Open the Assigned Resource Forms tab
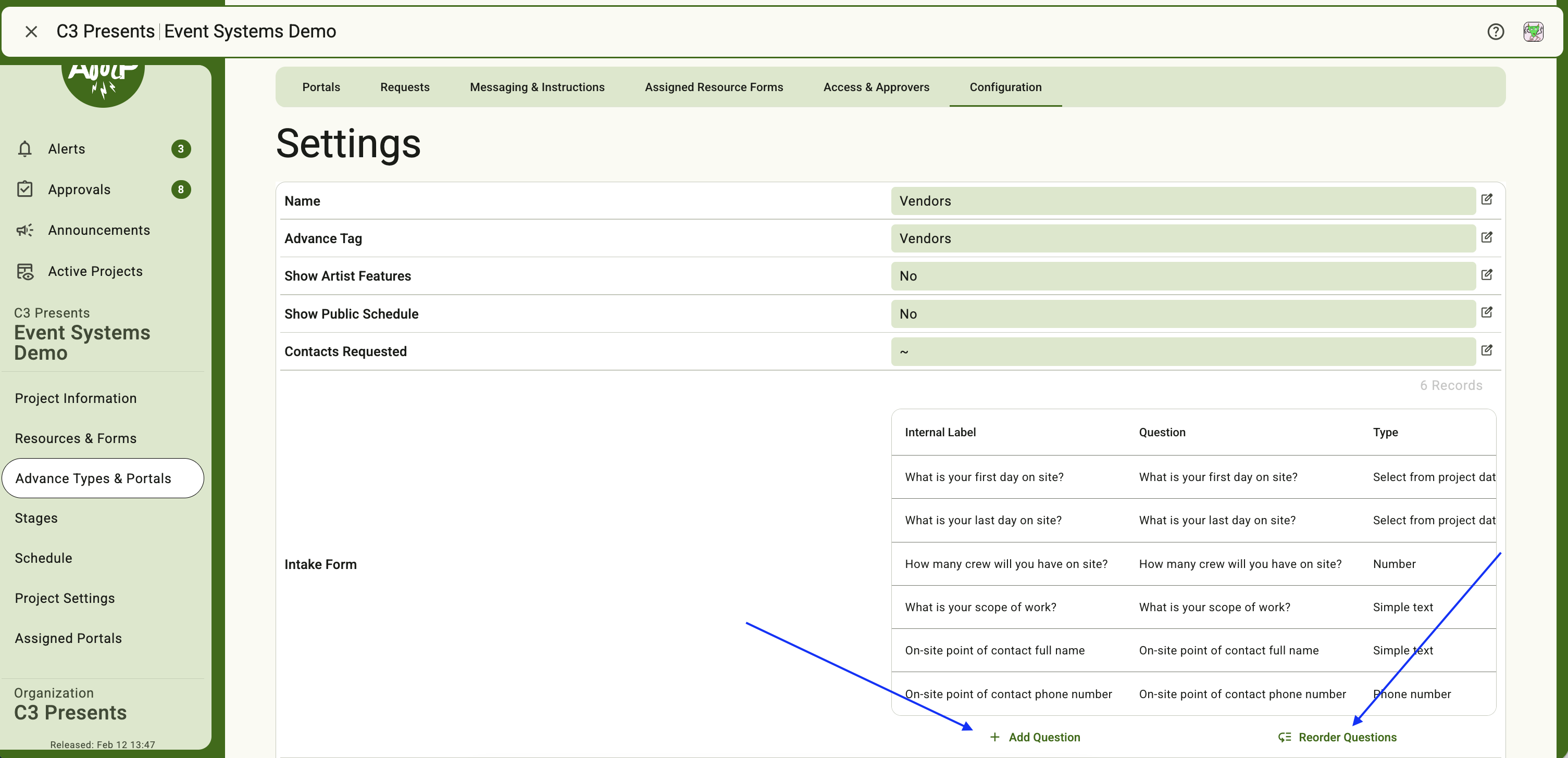Viewport: 1568px width, 758px height. click(714, 87)
